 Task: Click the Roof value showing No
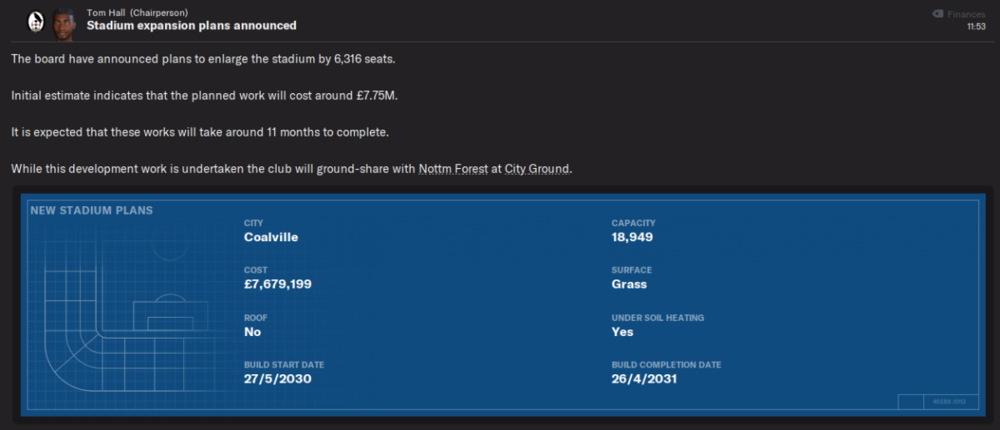pyautogui.click(x=253, y=332)
